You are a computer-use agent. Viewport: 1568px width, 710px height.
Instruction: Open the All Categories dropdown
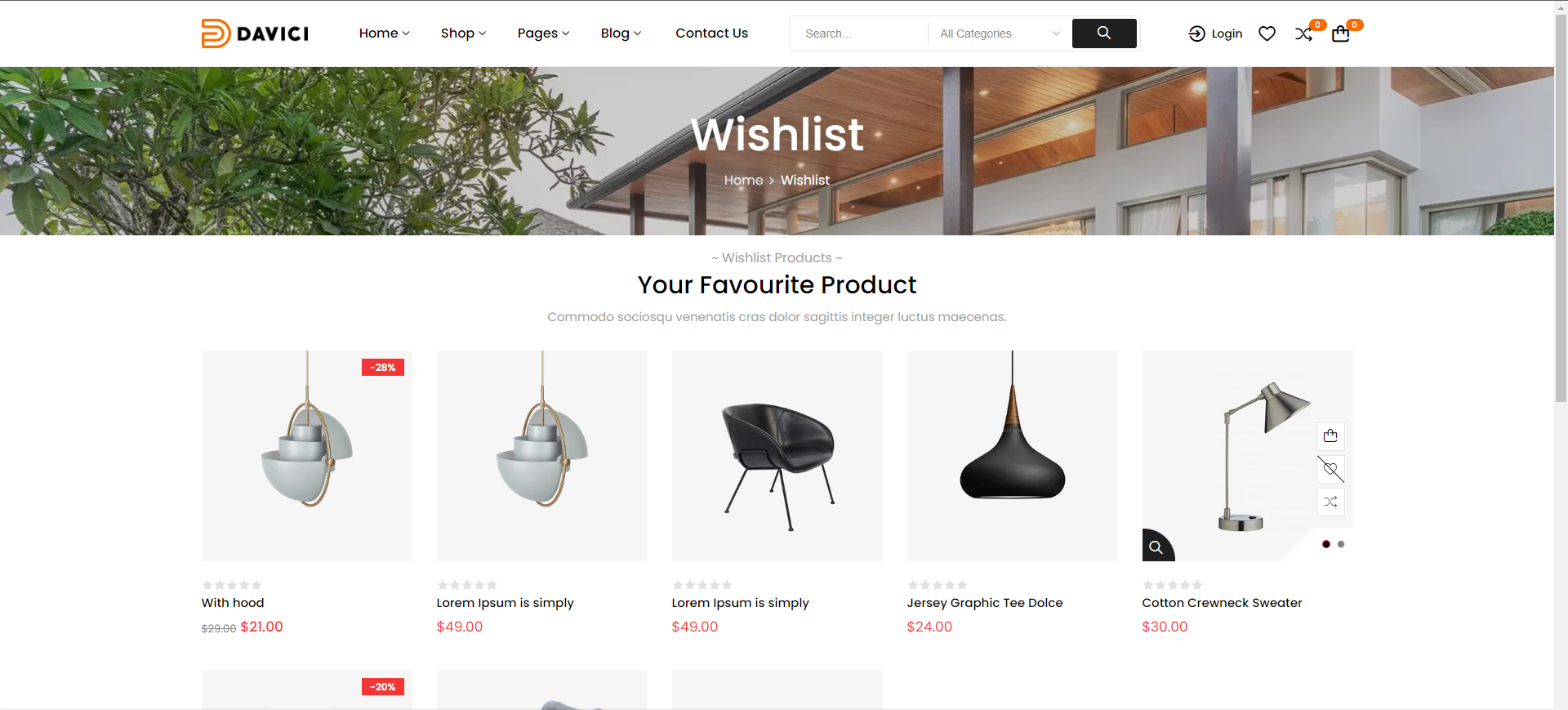click(1000, 33)
